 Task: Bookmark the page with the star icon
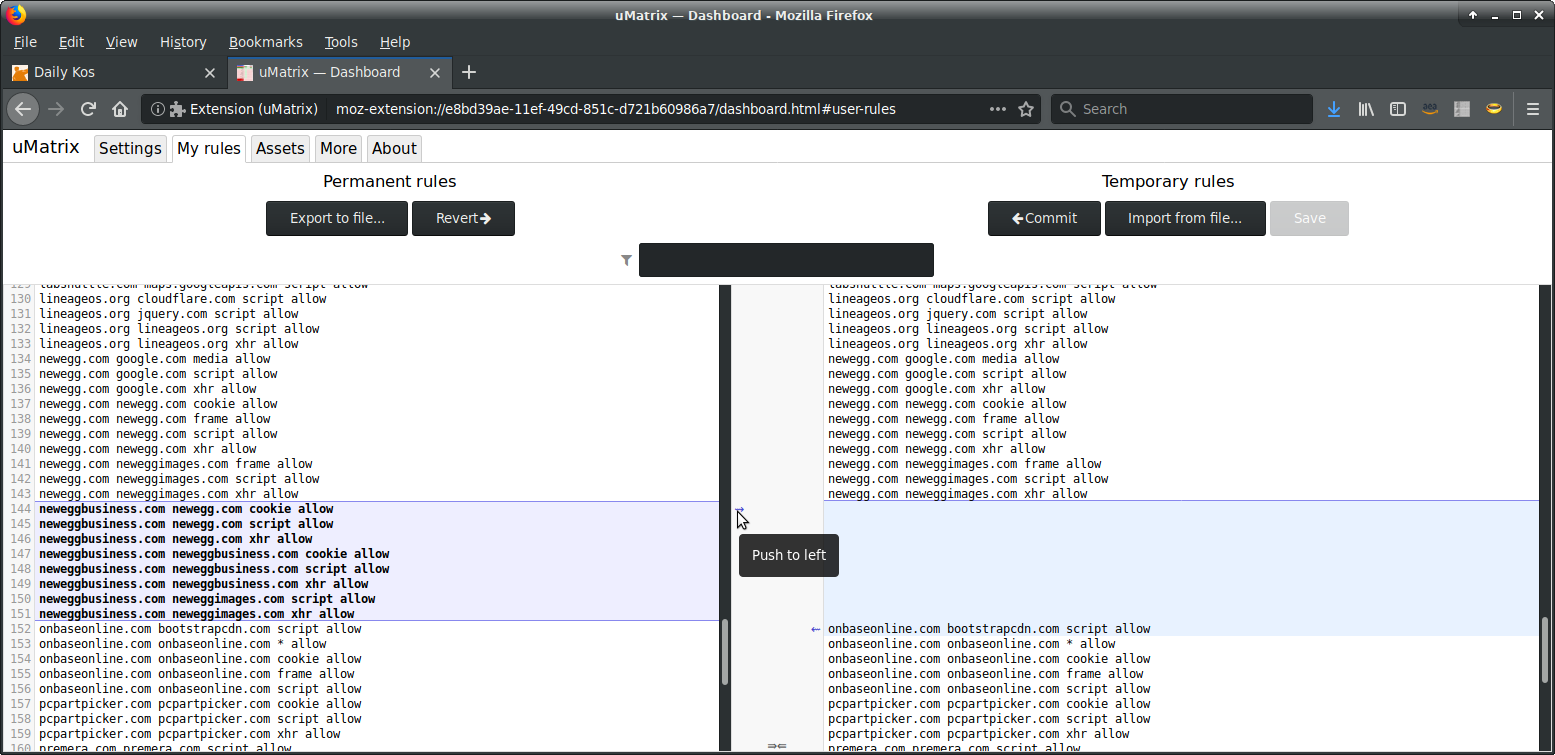tap(1026, 109)
